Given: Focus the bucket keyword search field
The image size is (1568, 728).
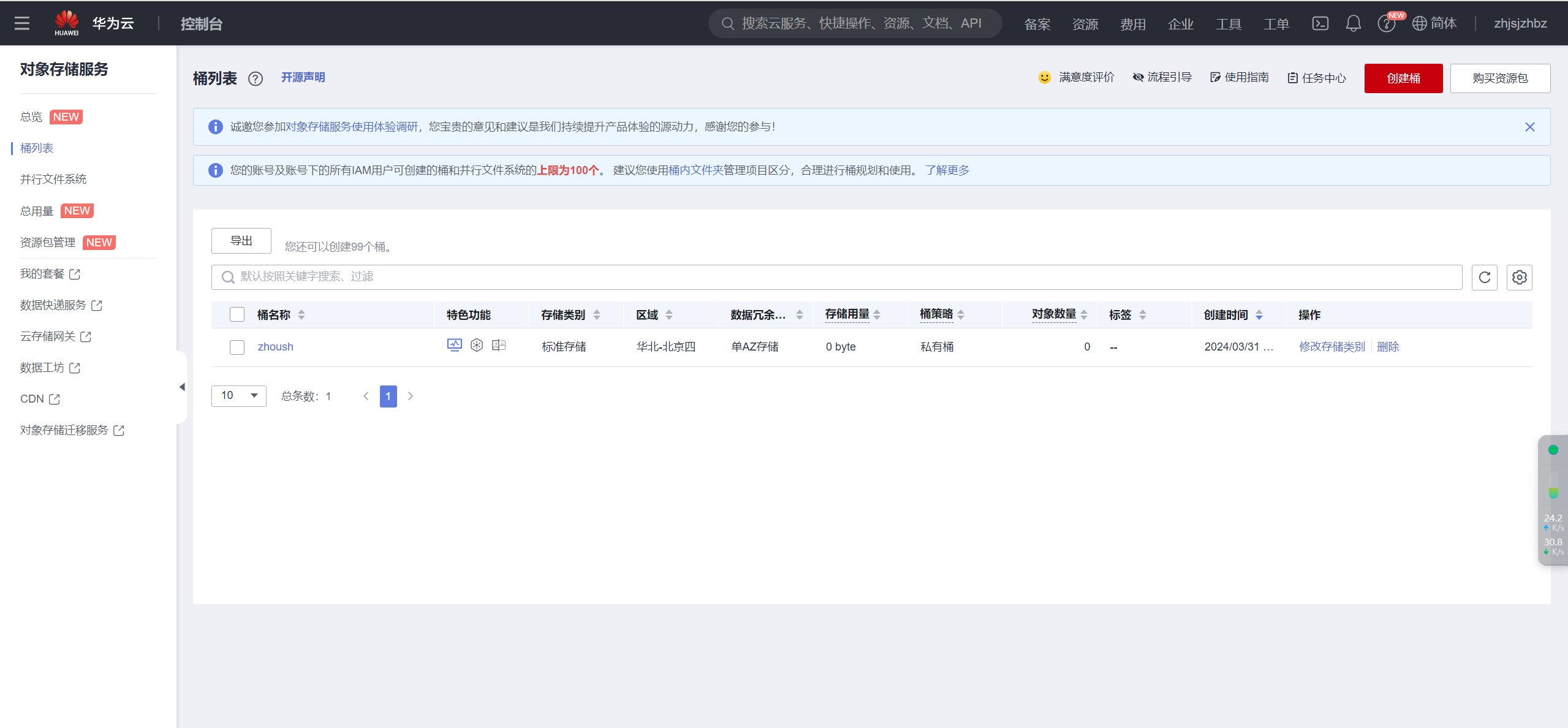Looking at the screenshot, I should (x=836, y=277).
